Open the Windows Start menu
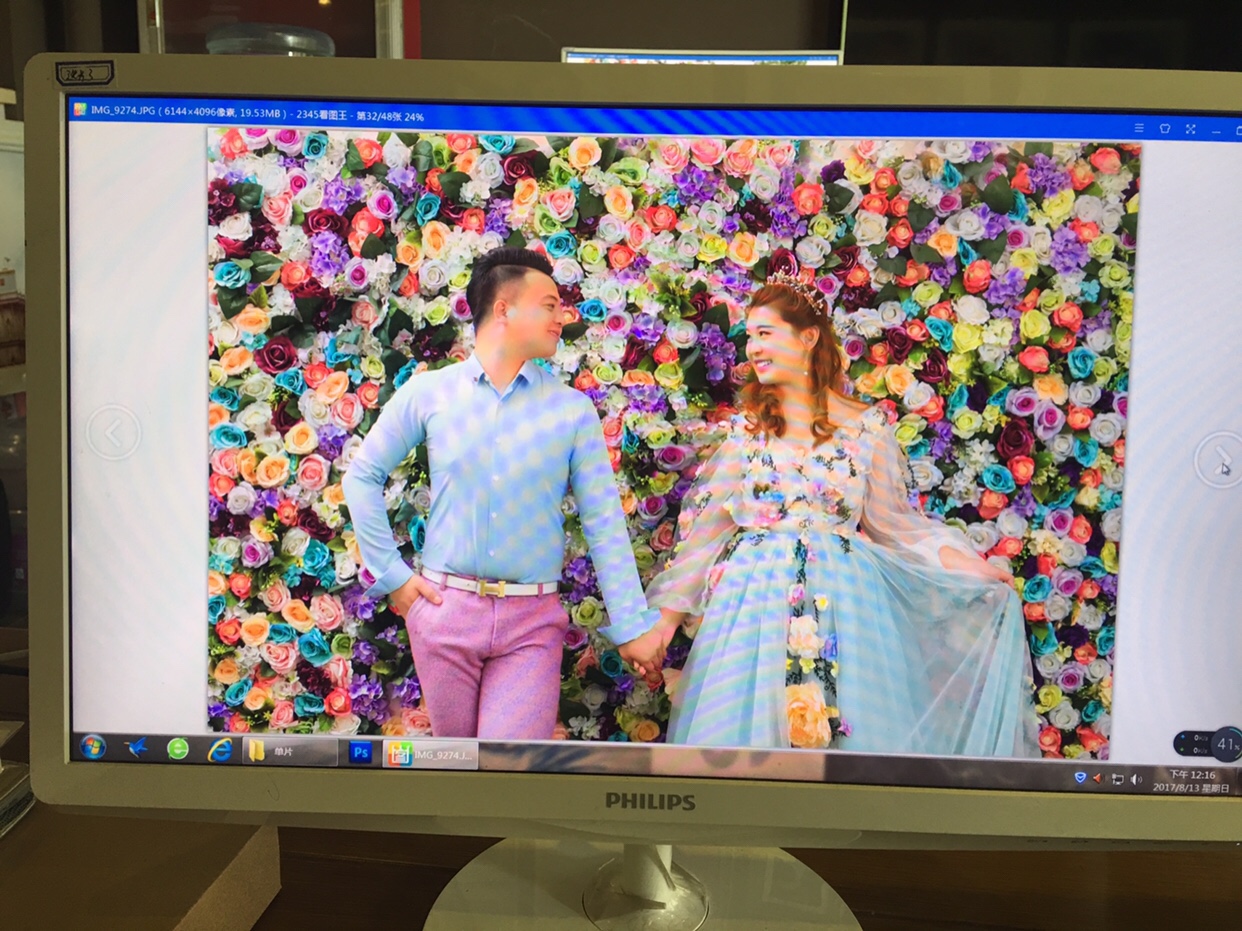 click(93, 746)
